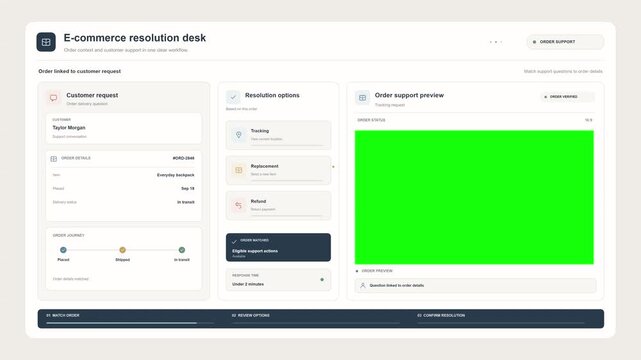
Task: Click the person icon beside Question linked
Action: (x=363, y=286)
